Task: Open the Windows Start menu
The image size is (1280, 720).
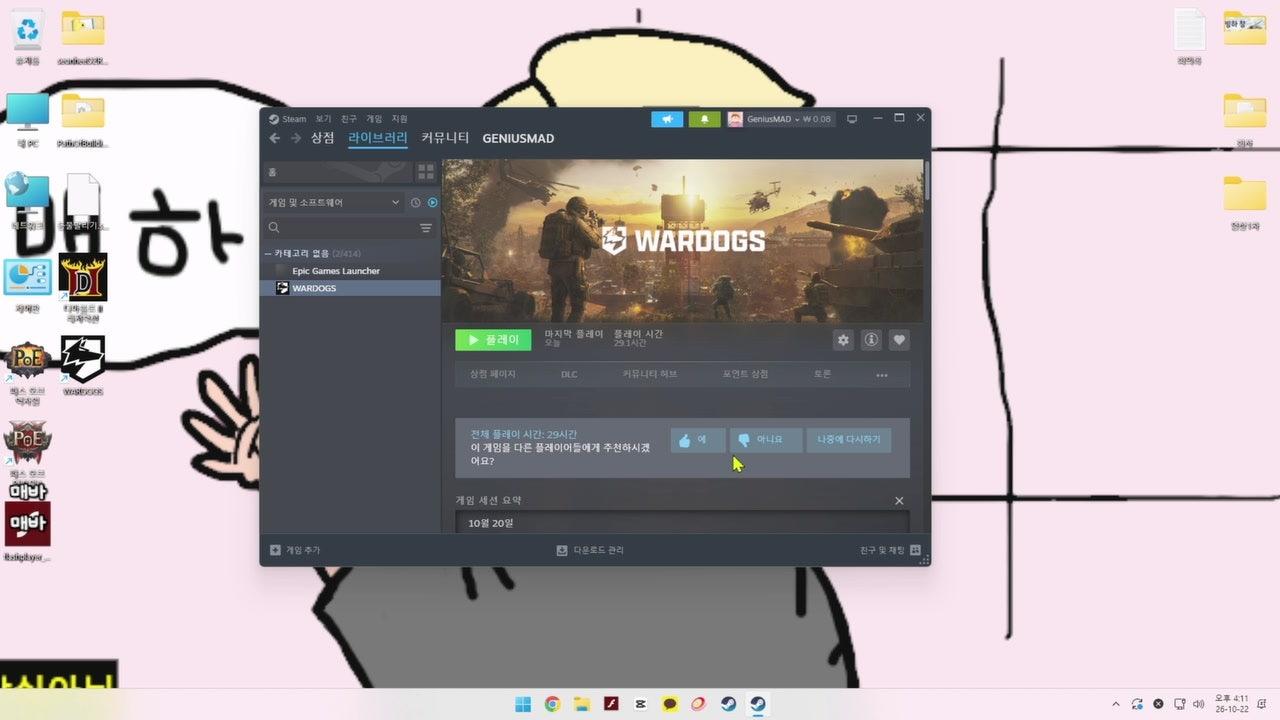Action: tap(523, 704)
